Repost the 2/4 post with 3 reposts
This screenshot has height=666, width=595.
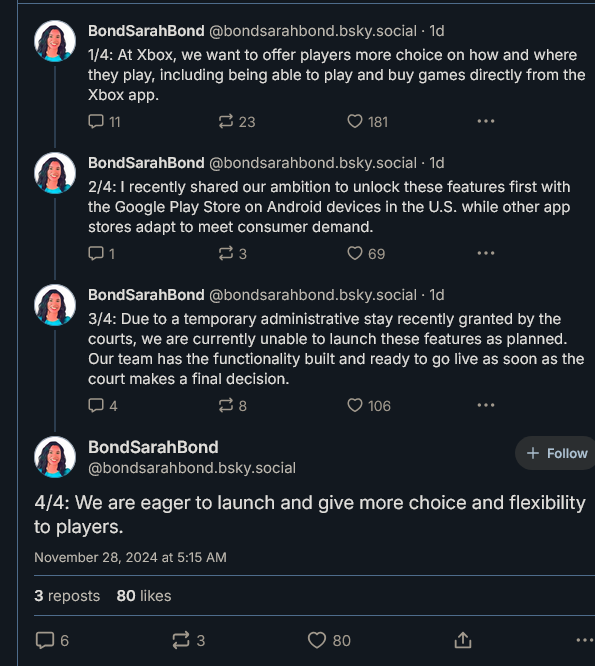pos(232,254)
